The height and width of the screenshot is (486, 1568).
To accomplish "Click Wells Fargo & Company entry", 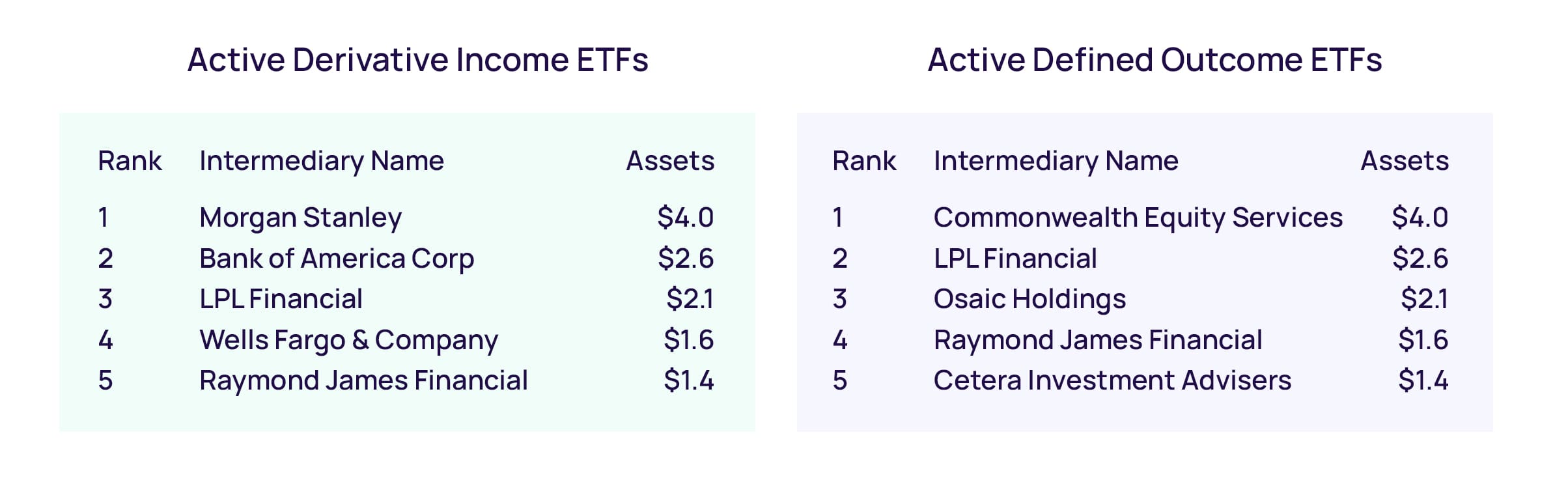I will 348,340.
